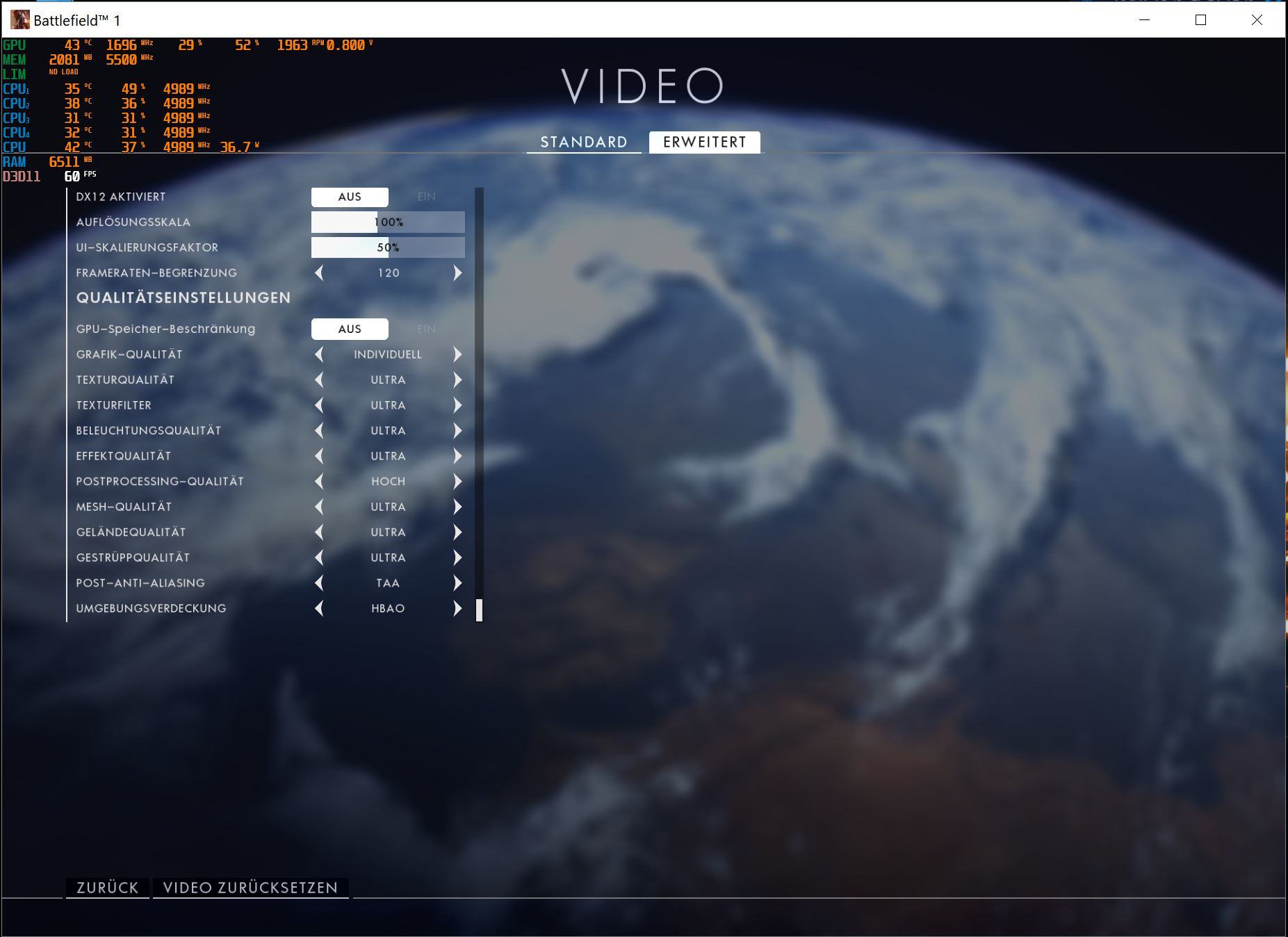Image resolution: width=1288 pixels, height=937 pixels.
Task: Decrease Gestrüppqualität with left arrow
Action: [x=319, y=557]
